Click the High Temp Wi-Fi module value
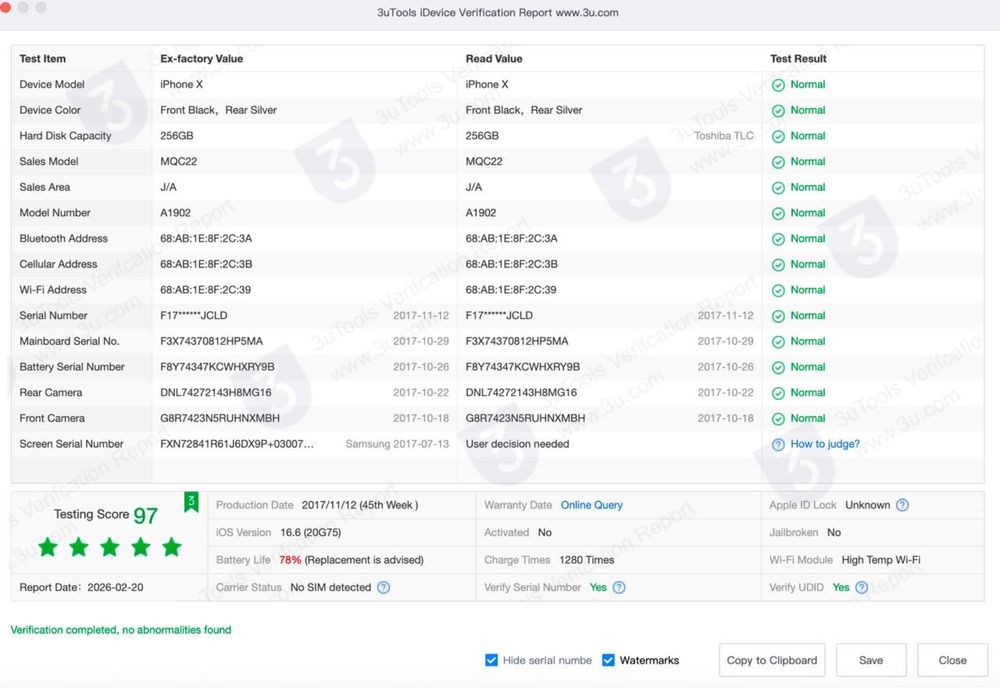The image size is (1000, 688). coord(881,560)
